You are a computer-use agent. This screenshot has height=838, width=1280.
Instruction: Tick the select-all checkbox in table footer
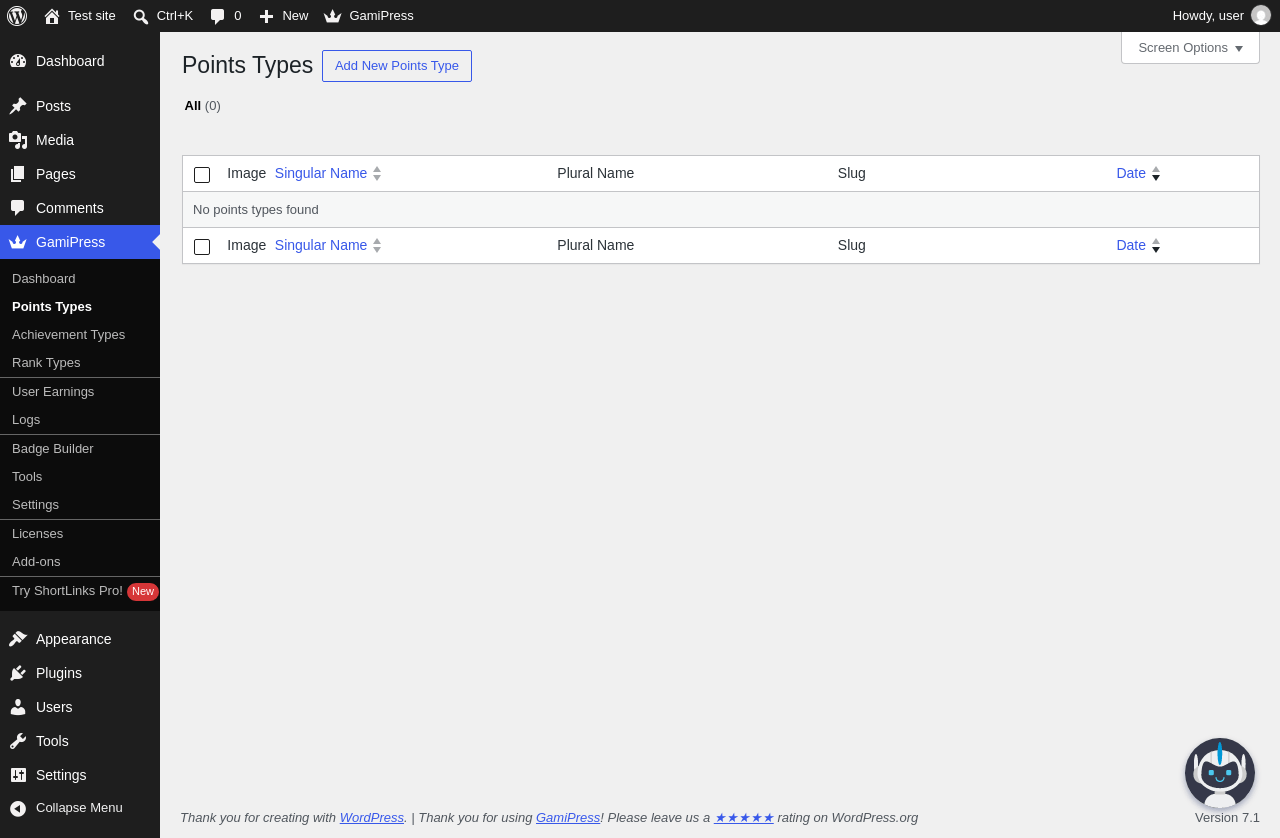click(202, 247)
